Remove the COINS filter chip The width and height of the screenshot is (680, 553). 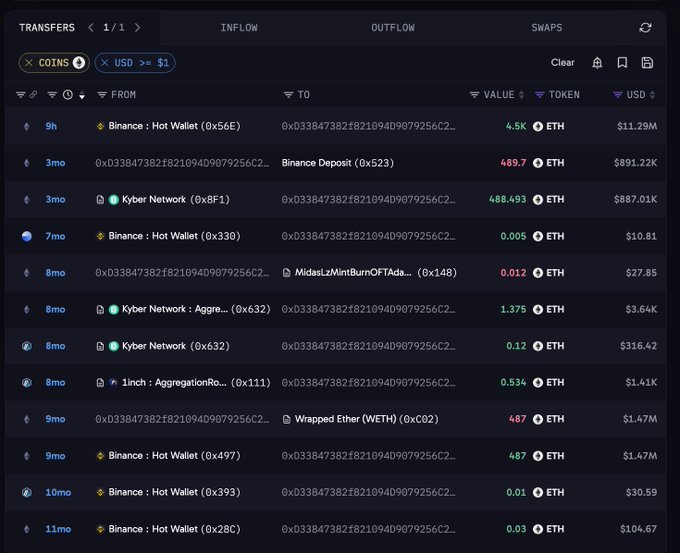coord(29,63)
